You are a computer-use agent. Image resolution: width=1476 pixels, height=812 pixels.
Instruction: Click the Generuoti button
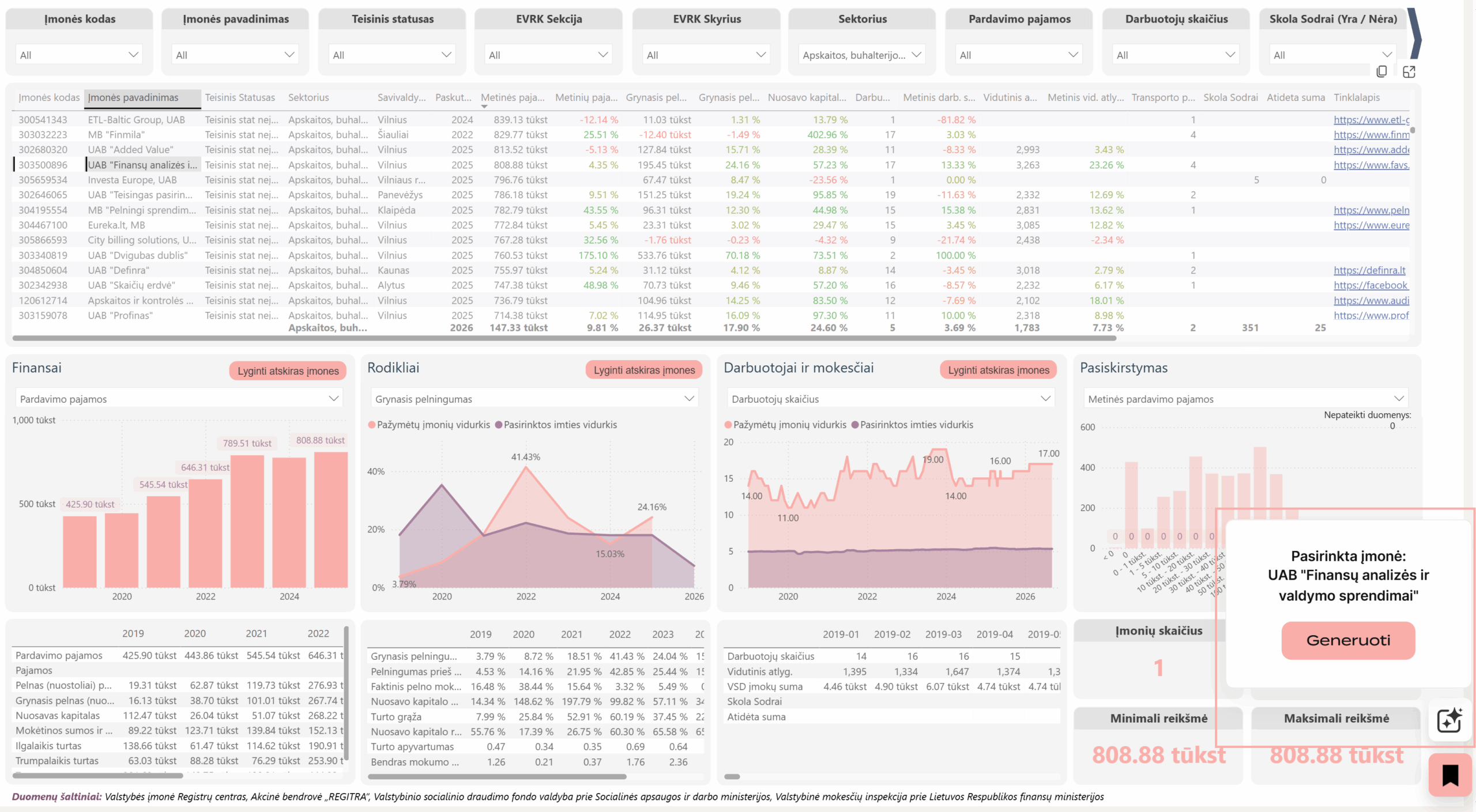[1348, 640]
